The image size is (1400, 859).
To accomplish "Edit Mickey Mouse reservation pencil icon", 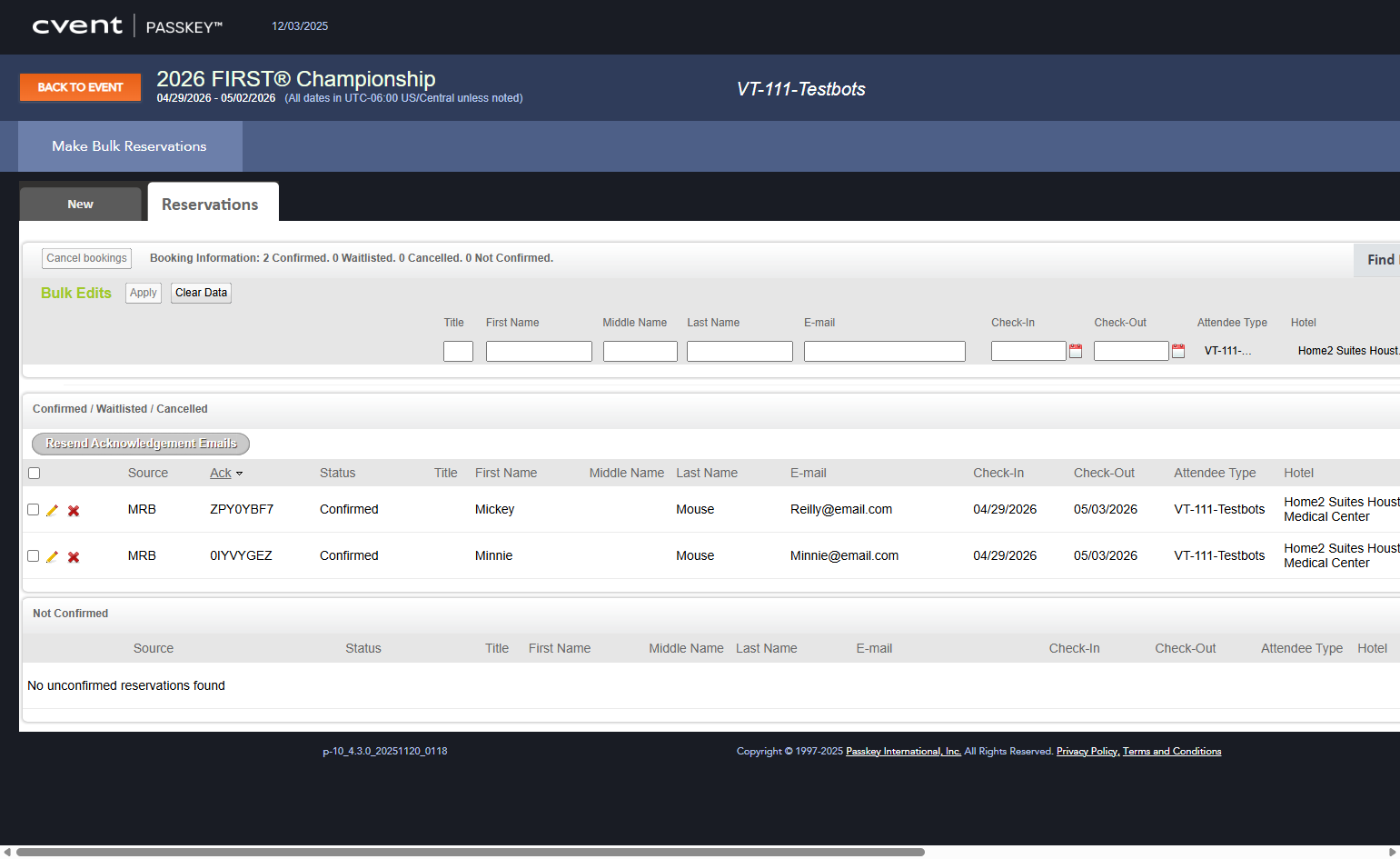I will click(x=52, y=511).
